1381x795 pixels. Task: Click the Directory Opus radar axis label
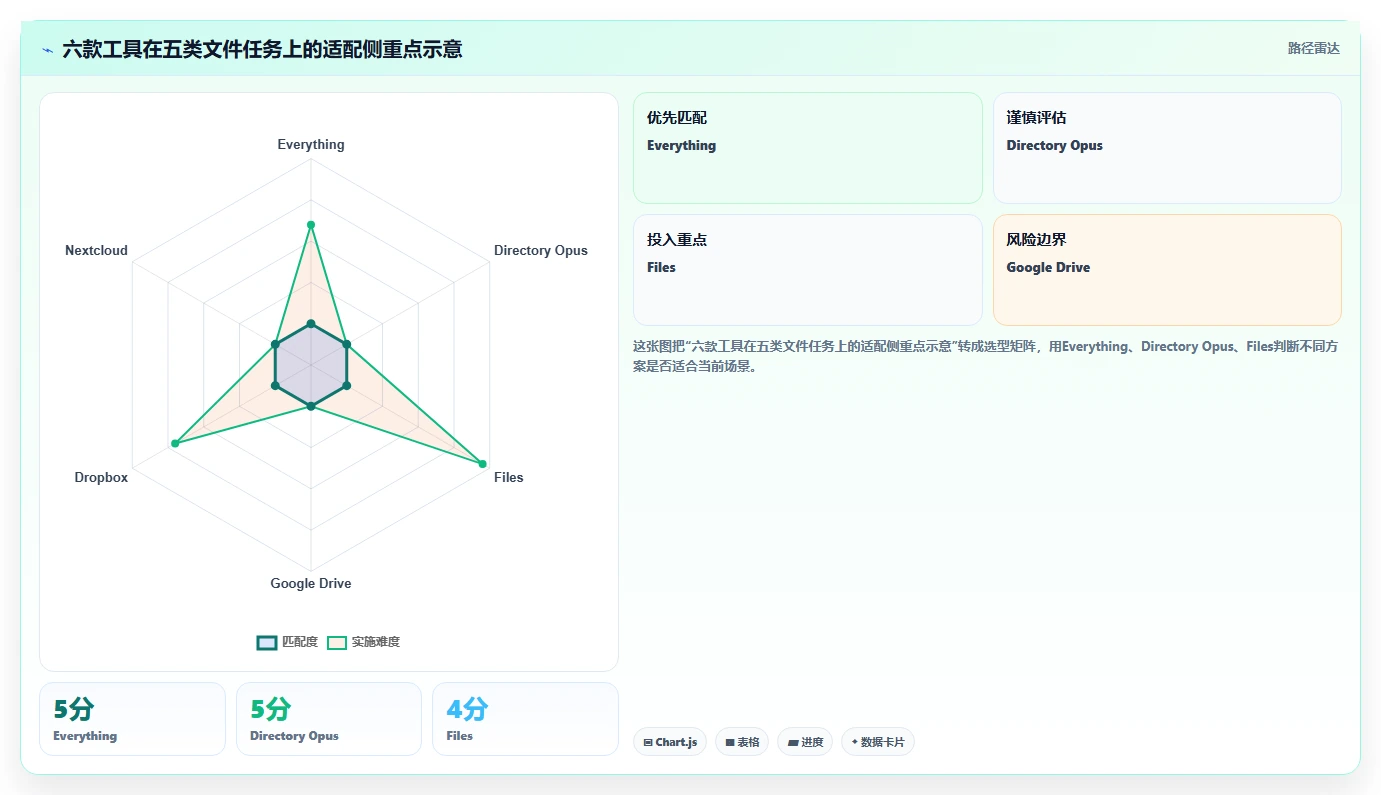pyautogui.click(x=541, y=250)
